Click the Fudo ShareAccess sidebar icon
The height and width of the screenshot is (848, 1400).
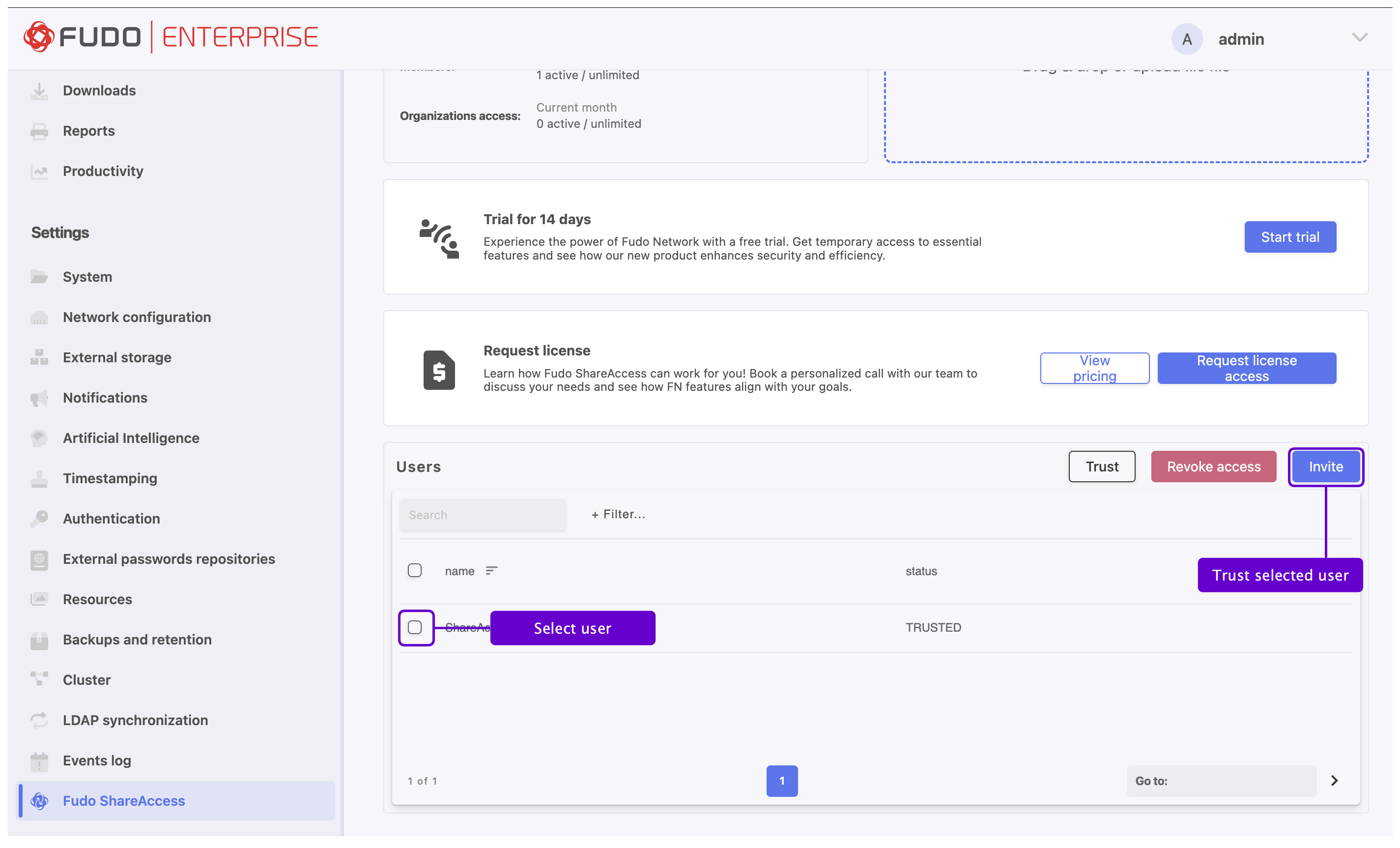click(x=39, y=800)
